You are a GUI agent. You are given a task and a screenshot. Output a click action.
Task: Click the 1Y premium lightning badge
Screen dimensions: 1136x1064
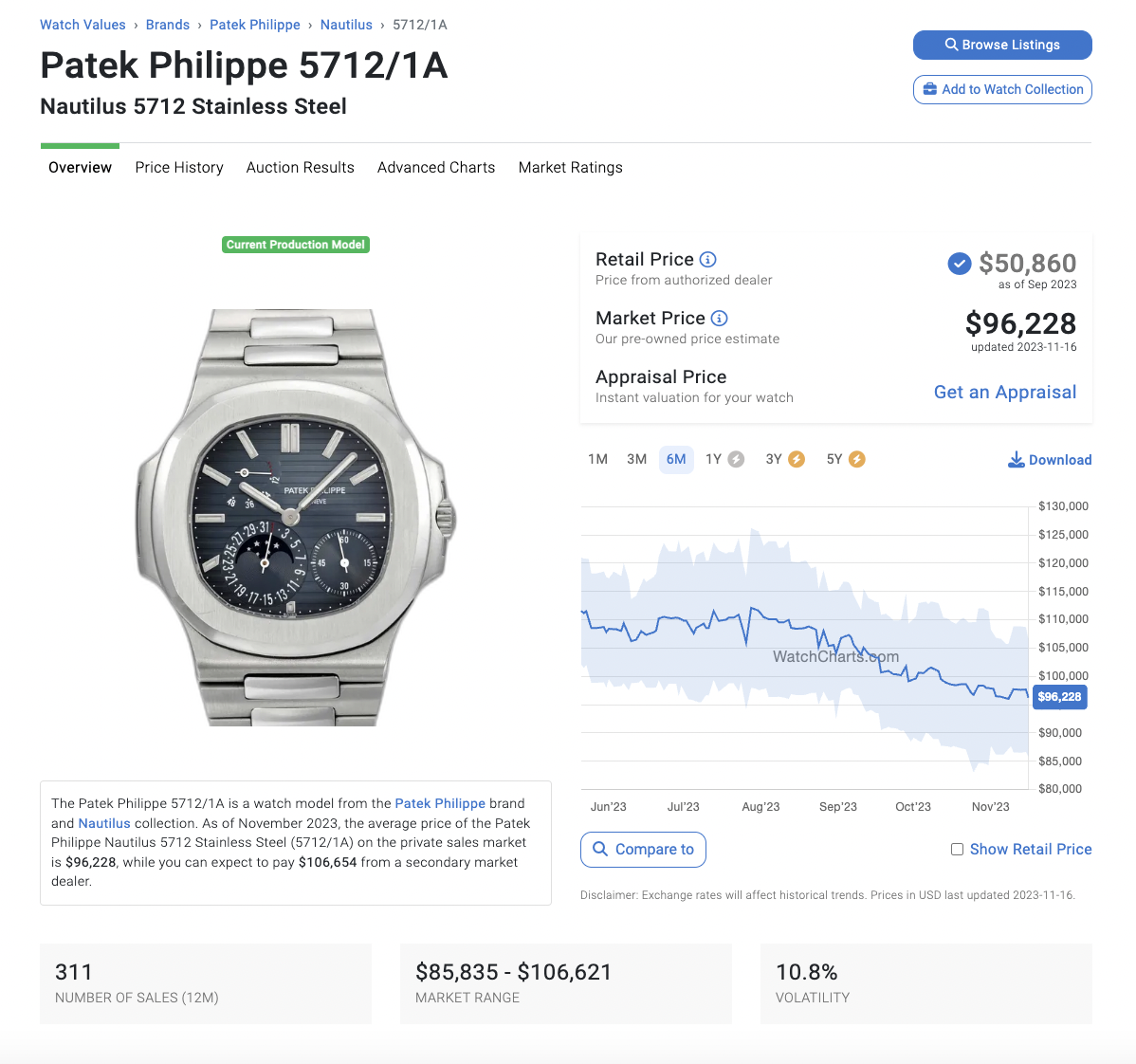(x=736, y=459)
